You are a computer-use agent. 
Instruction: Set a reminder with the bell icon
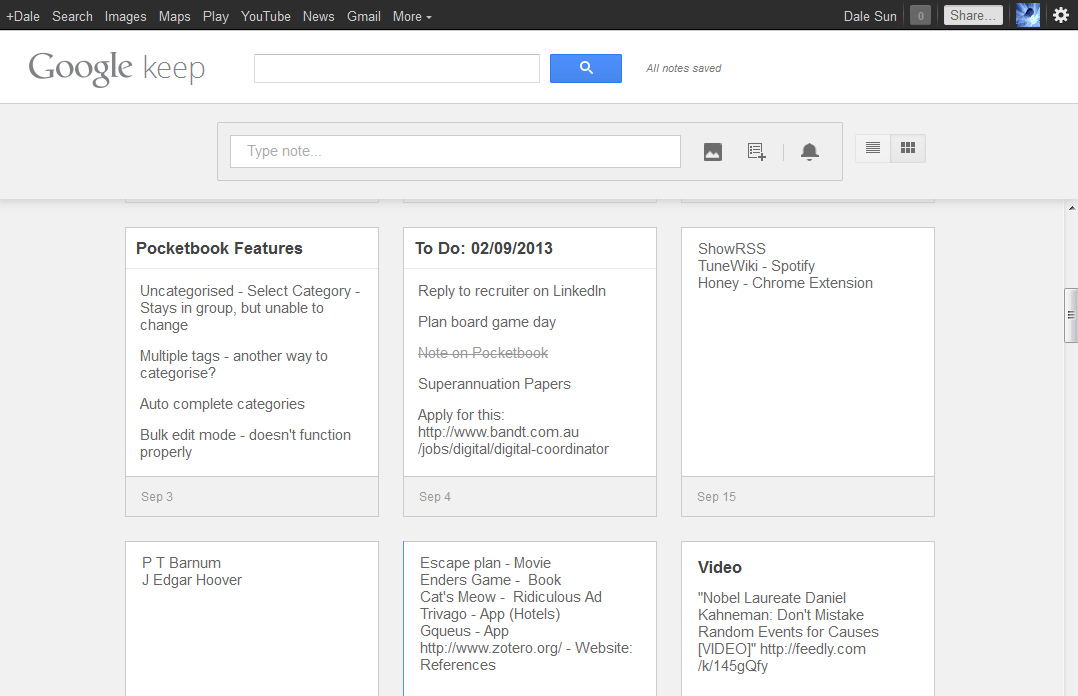tap(810, 152)
